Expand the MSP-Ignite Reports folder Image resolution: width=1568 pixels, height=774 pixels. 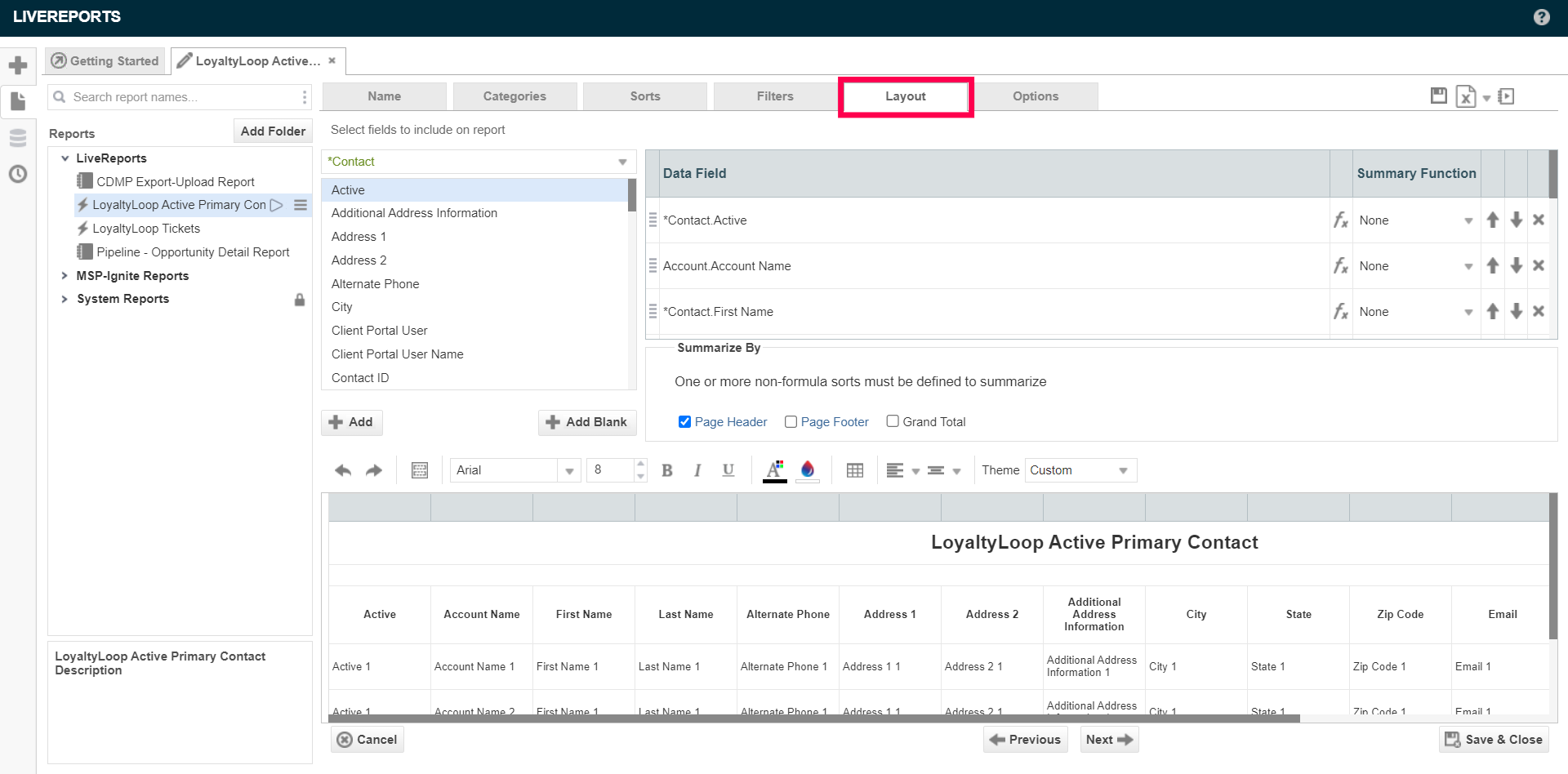point(65,276)
